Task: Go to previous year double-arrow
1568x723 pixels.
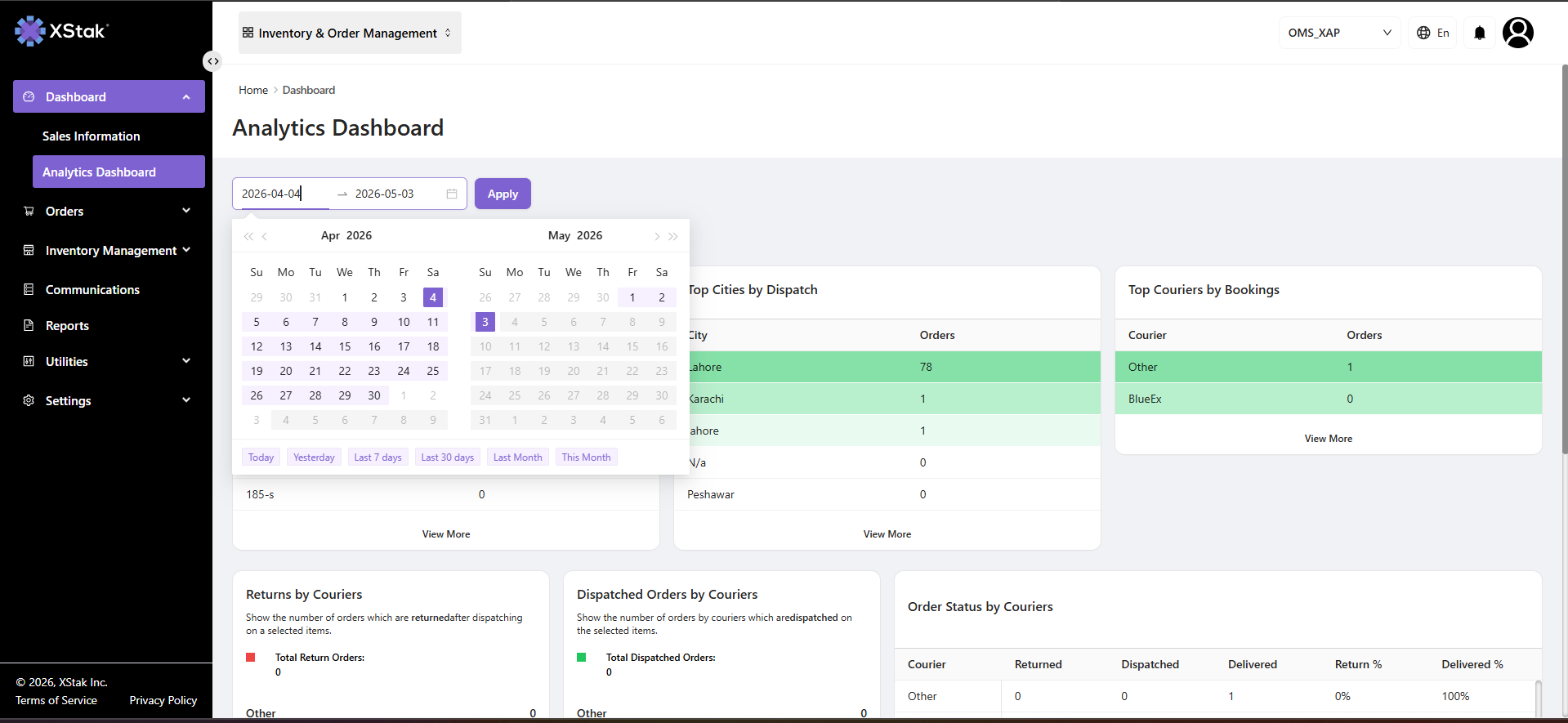Action: [248, 236]
